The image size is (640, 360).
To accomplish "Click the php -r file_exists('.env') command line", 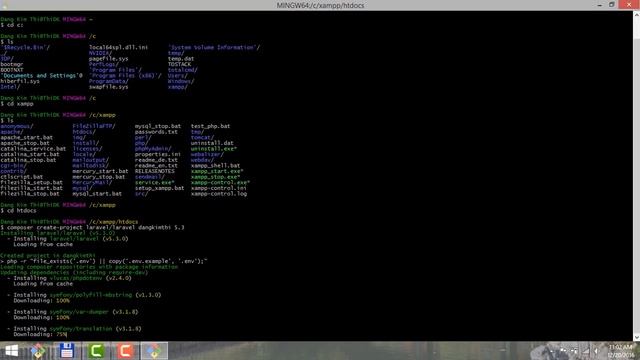I will coord(104,261).
